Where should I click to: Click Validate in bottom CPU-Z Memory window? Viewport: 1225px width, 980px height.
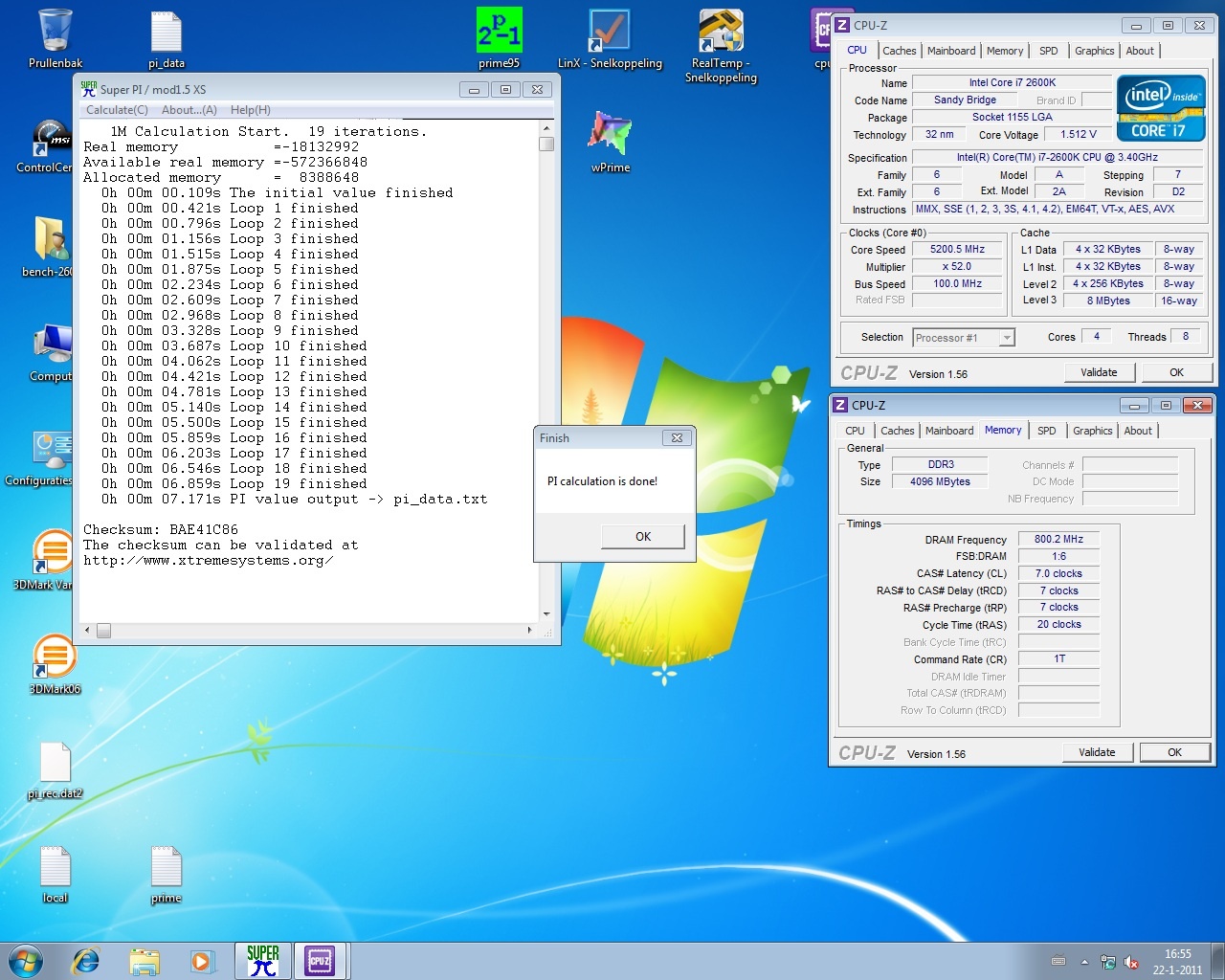[x=1097, y=752]
